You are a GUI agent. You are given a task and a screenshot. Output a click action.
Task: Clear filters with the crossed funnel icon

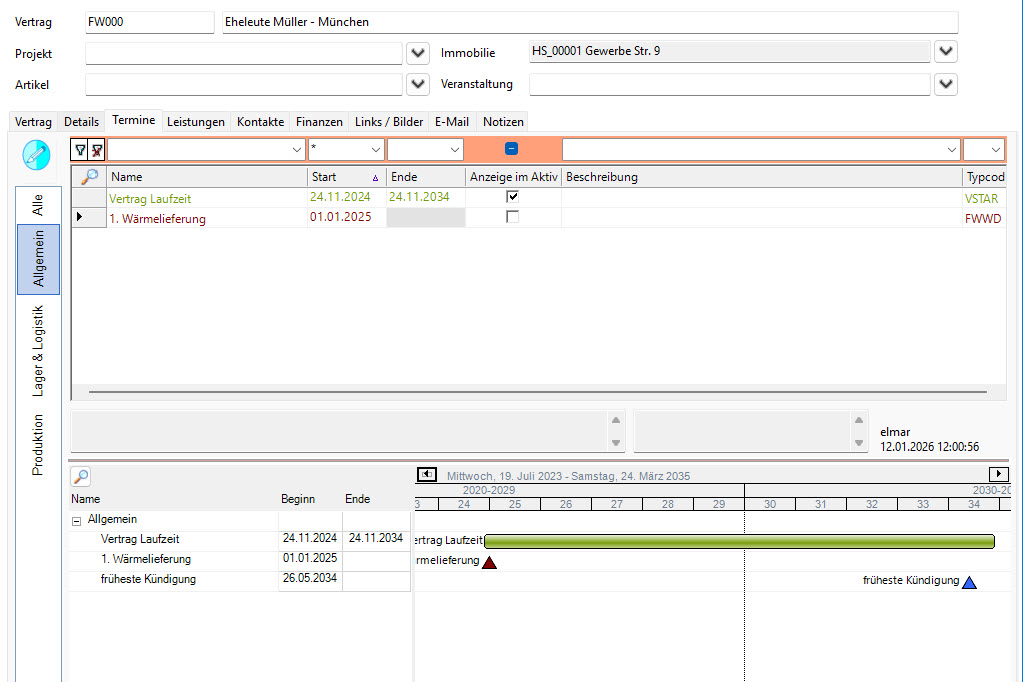97,150
